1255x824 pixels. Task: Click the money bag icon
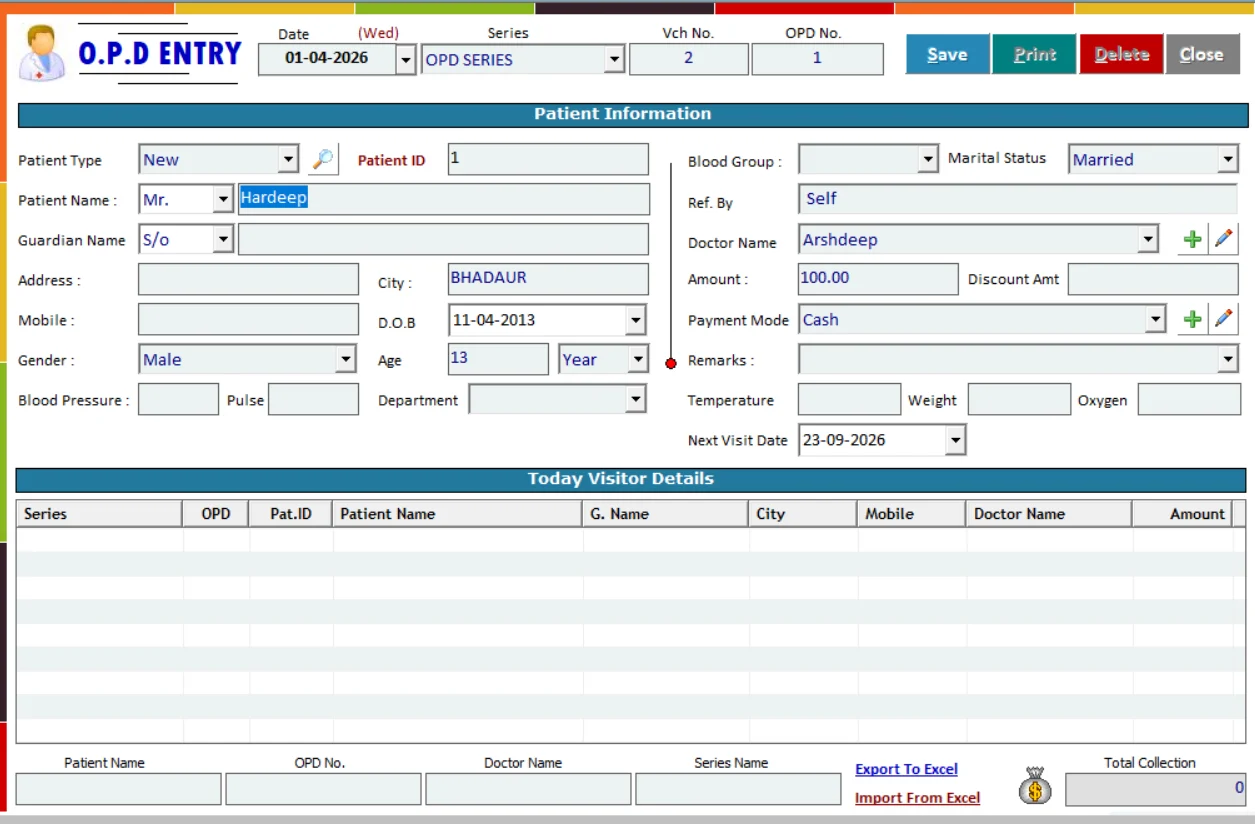(1035, 785)
